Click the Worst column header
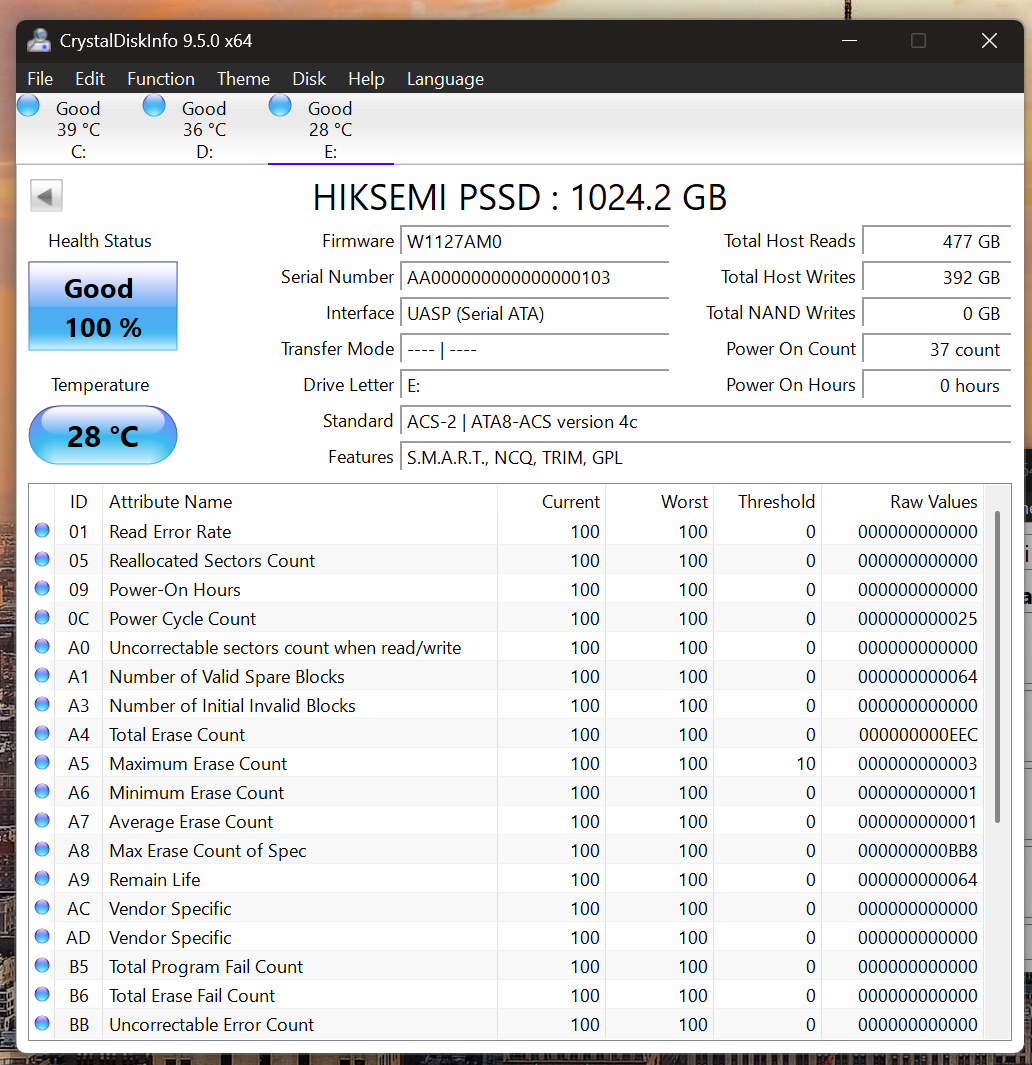 (x=660, y=502)
